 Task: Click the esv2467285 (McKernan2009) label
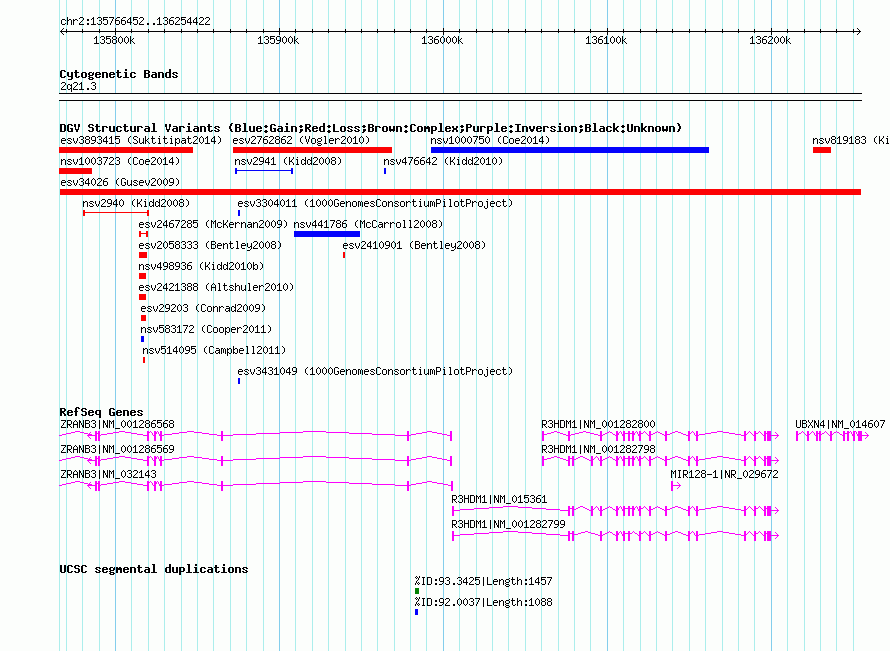[x=213, y=224]
